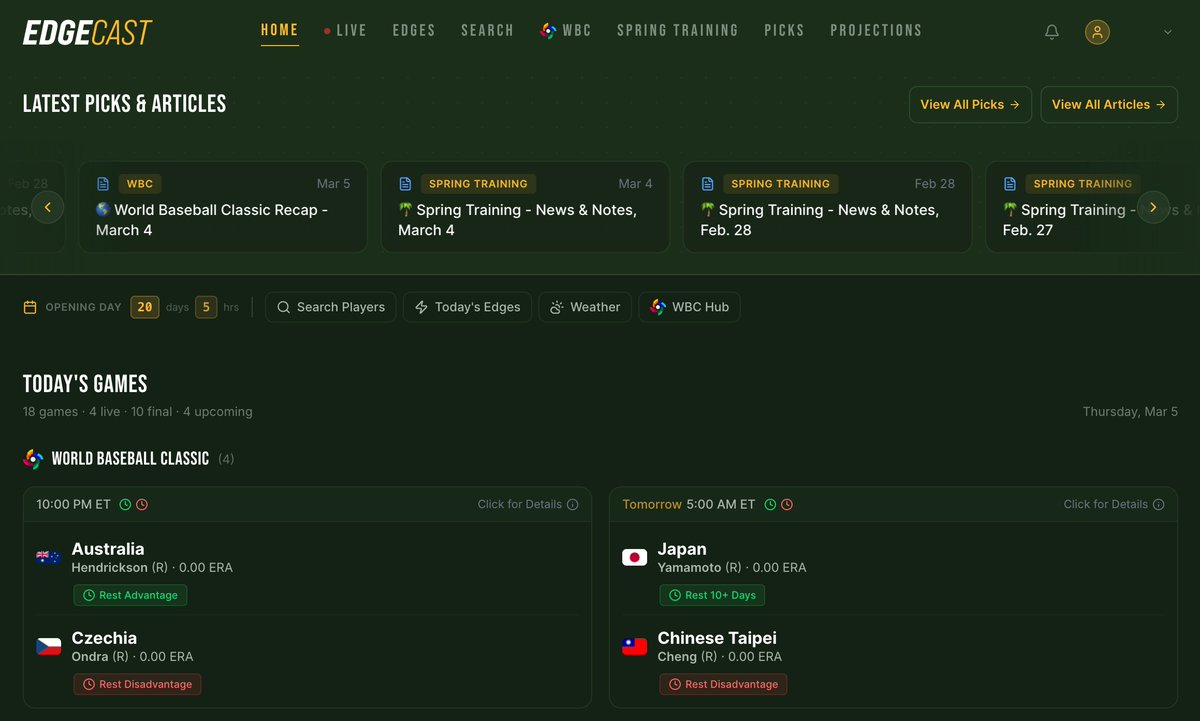Open World Baseball Classic Recap article
This screenshot has width=1200, height=721.
coord(223,207)
